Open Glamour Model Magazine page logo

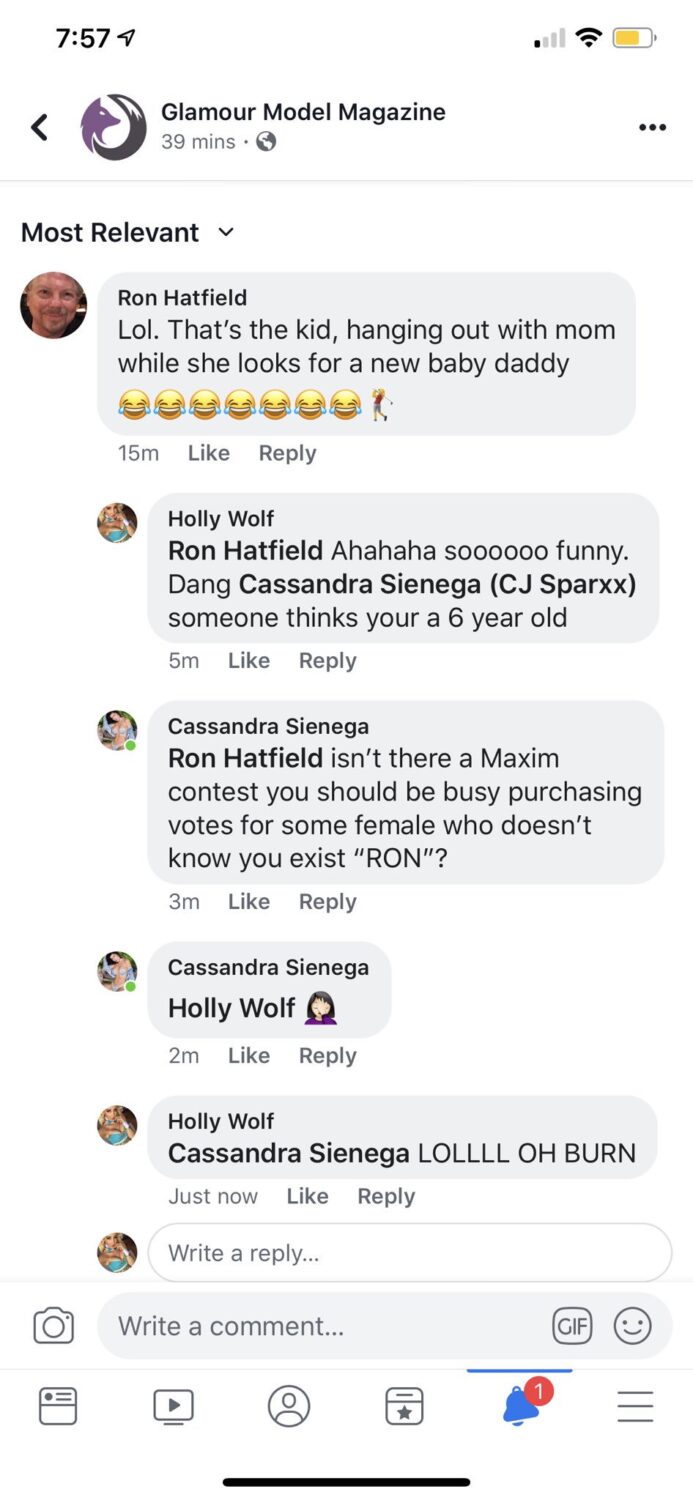(x=113, y=127)
